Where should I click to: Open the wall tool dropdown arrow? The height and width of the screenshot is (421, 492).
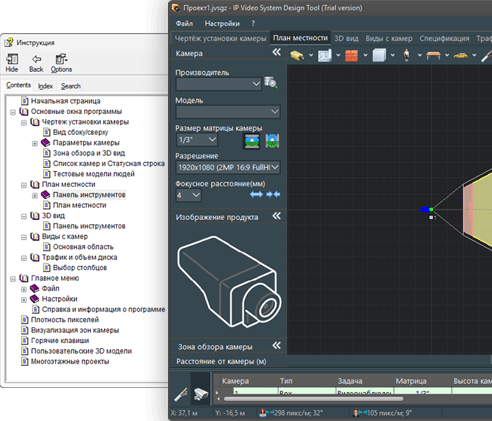(x=365, y=55)
